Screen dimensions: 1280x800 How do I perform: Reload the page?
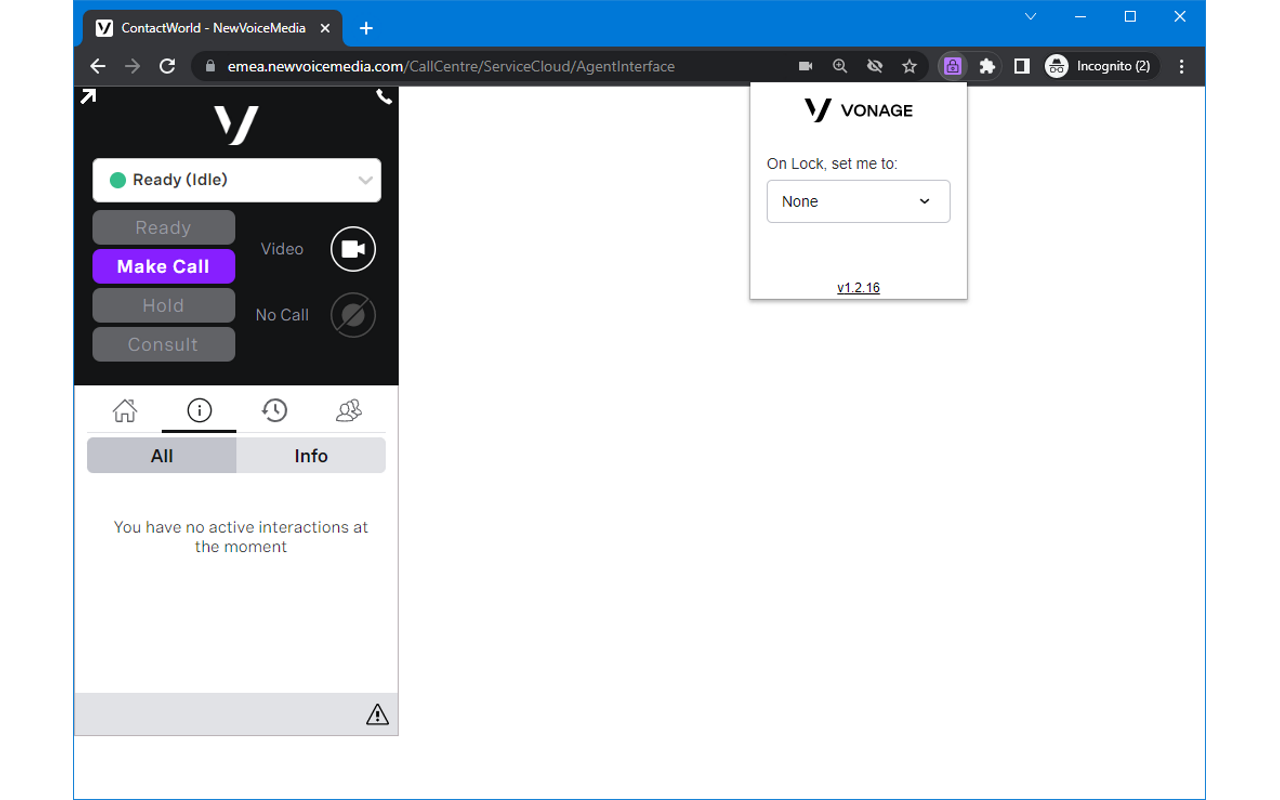(x=167, y=66)
